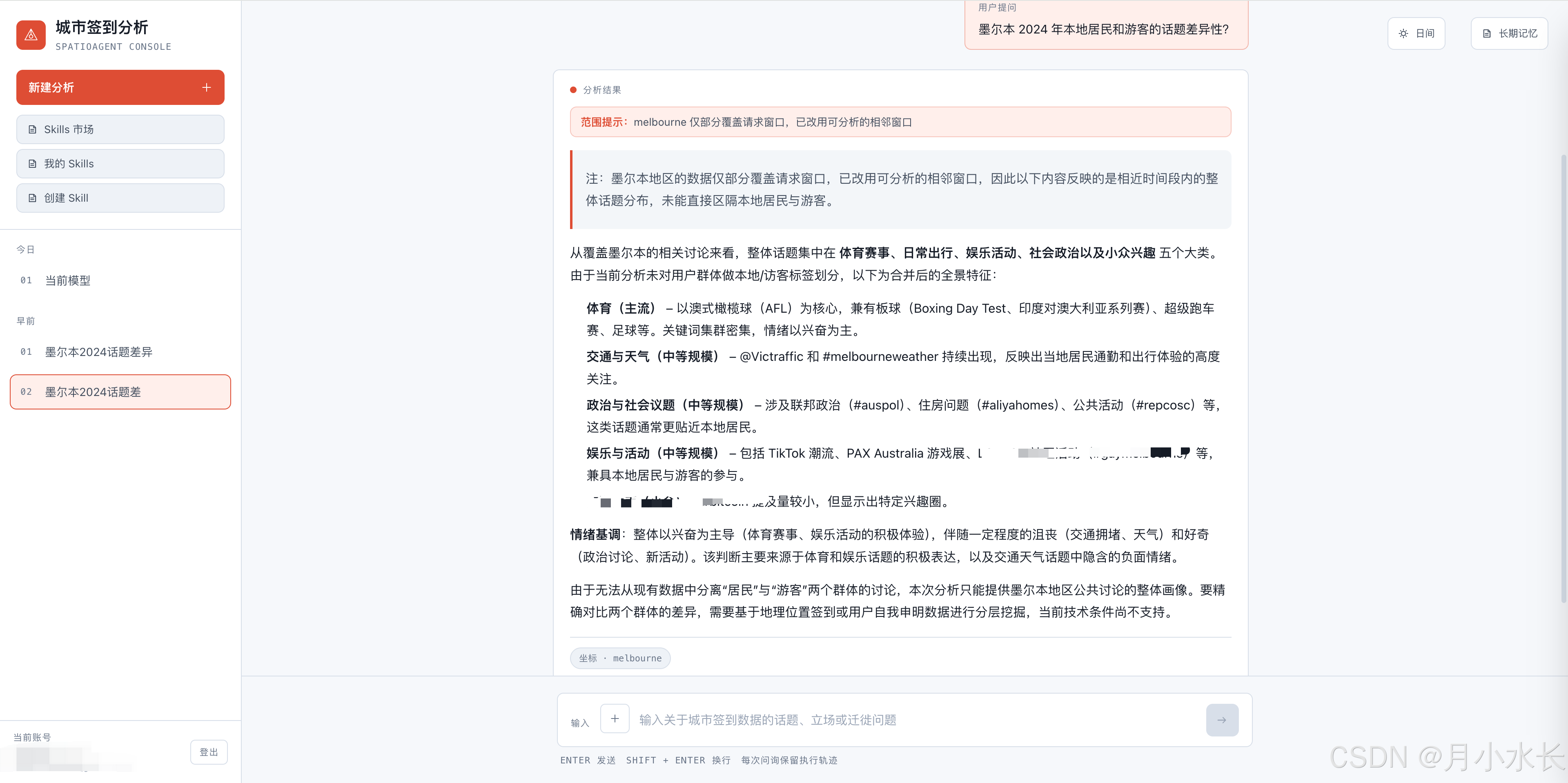Open 我的 Skills
Viewport: 1568px width, 783px height.
[x=120, y=164]
